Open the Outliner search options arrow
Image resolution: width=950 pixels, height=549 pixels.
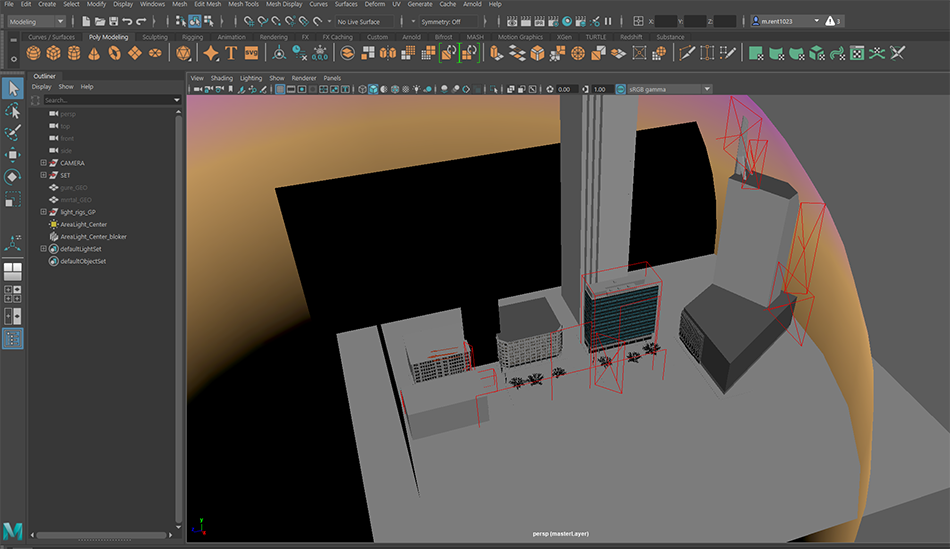tap(176, 100)
